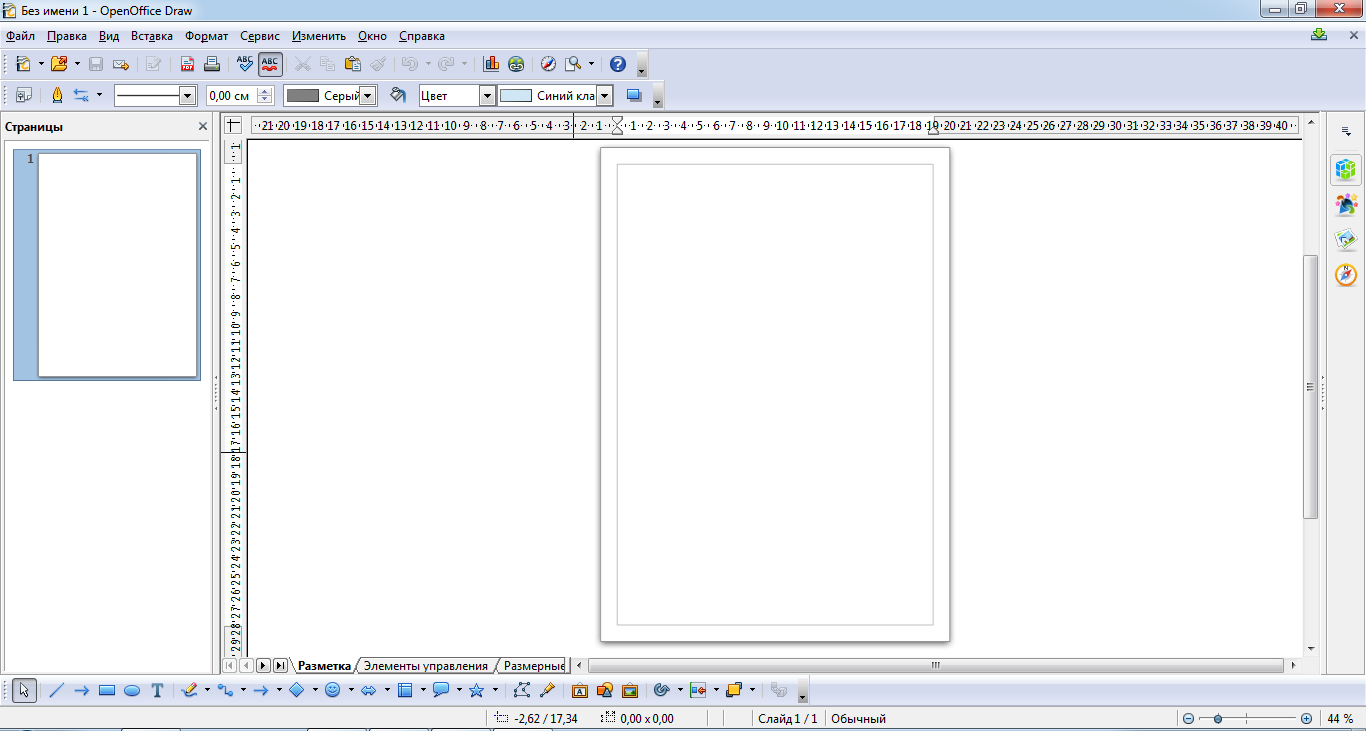Switch to the 'Элементы управления' layer tab
Screen dimensions: 1366x731
tap(425, 665)
